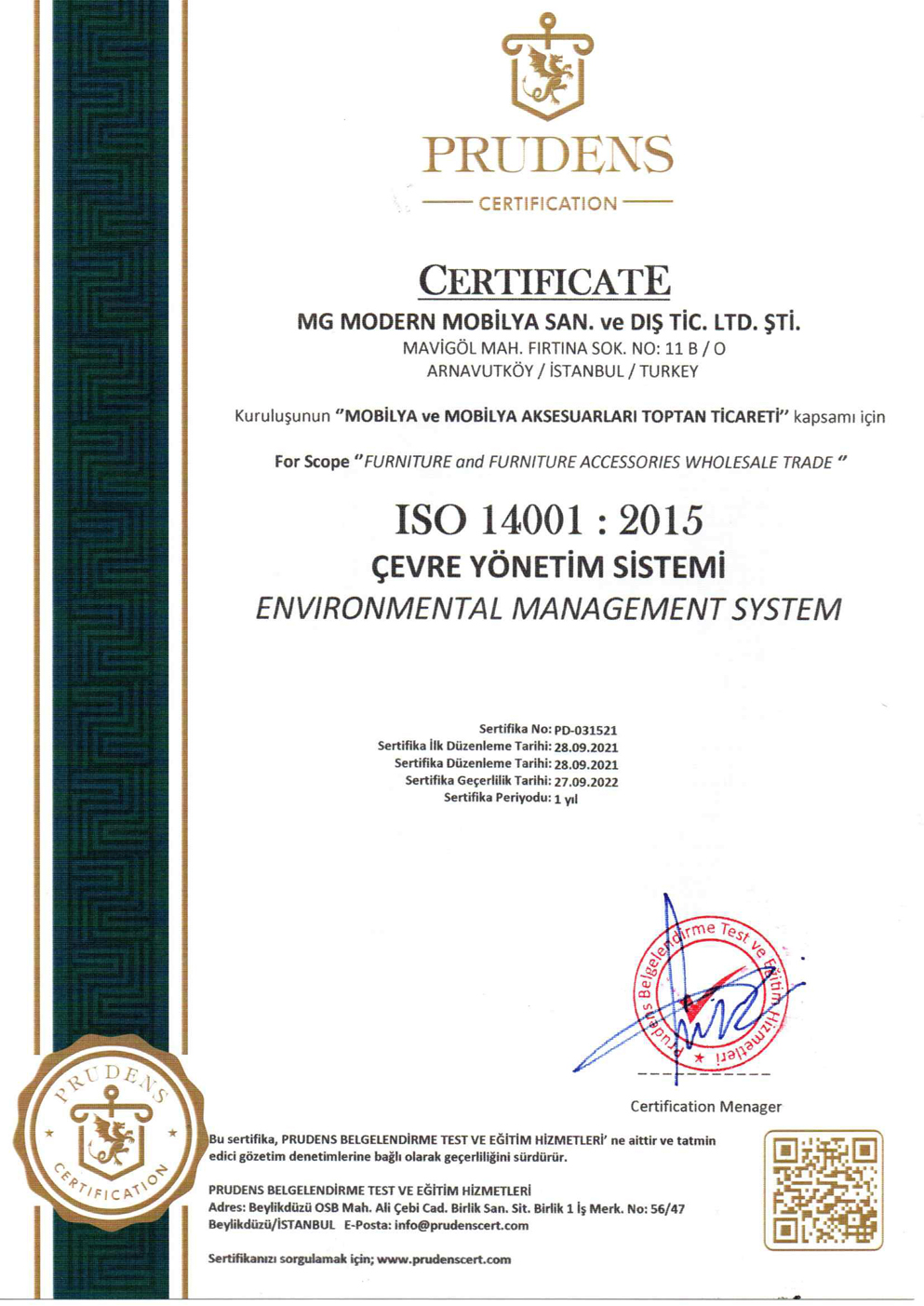Image resolution: width=924 pixels, height=1306 pixels.
Task: Click ARNAVUTKÖY / İSTANBUL / TURKEY line
Action: coord(562,370)
